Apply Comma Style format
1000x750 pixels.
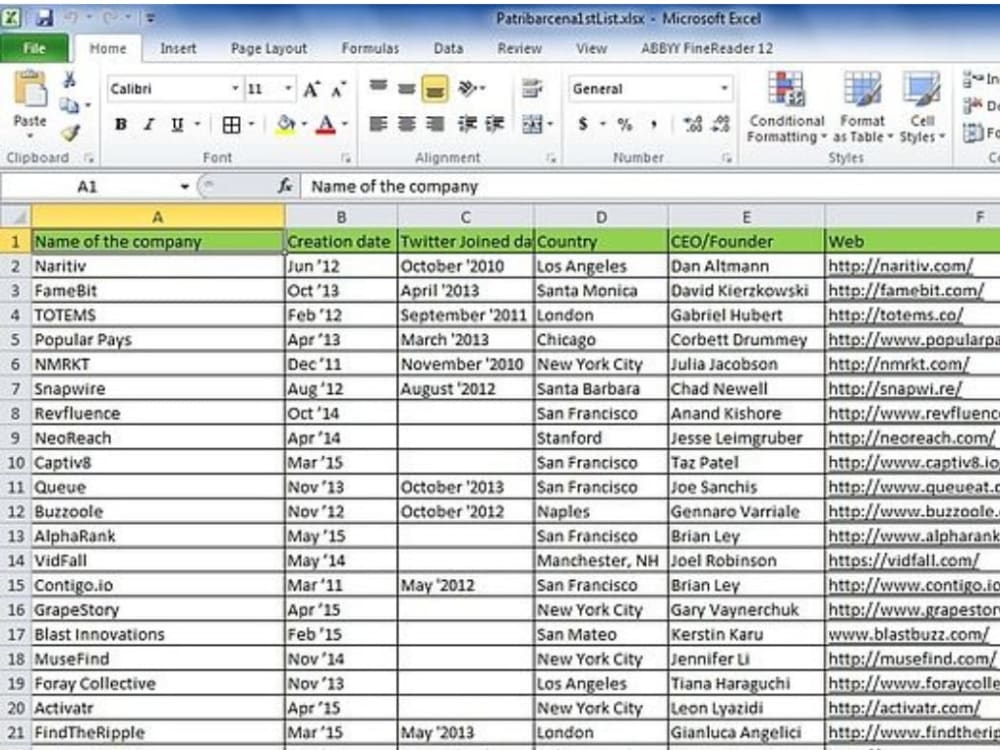pos(653,125)
